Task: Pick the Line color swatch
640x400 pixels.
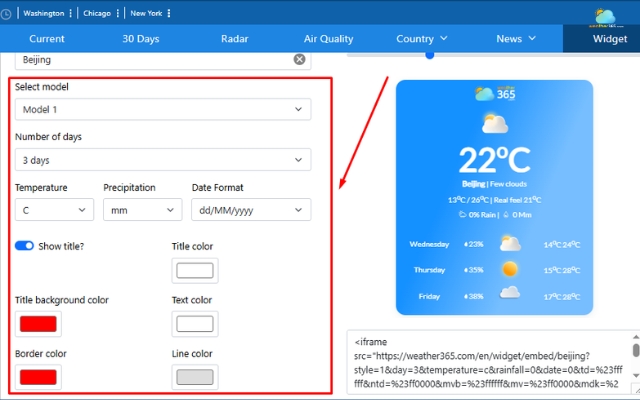Action: pyautogui.click(x=195, y=377)
